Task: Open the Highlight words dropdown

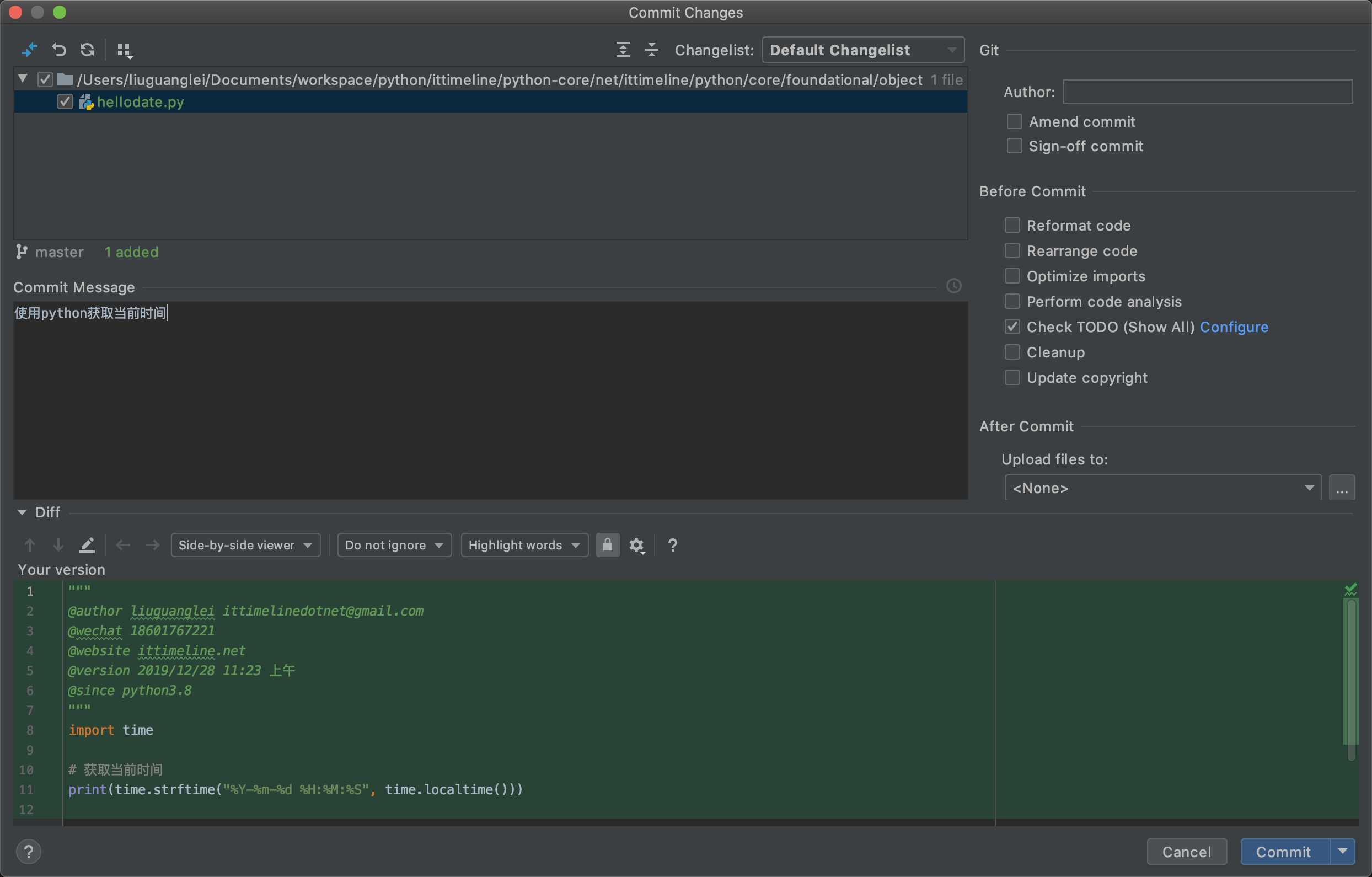Action: click(524, 546)
